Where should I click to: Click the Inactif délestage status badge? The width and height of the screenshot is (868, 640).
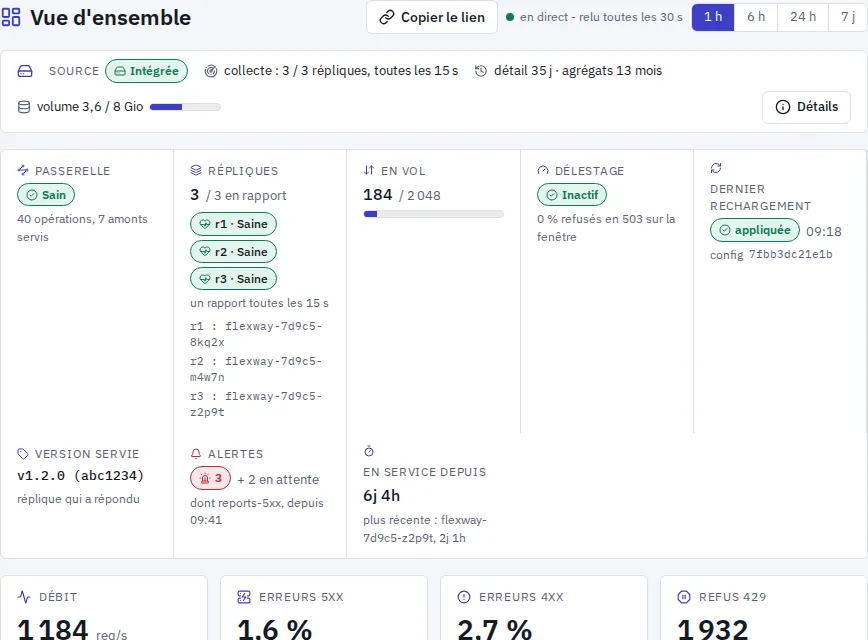pyautogui.click(x=572, y=195)
